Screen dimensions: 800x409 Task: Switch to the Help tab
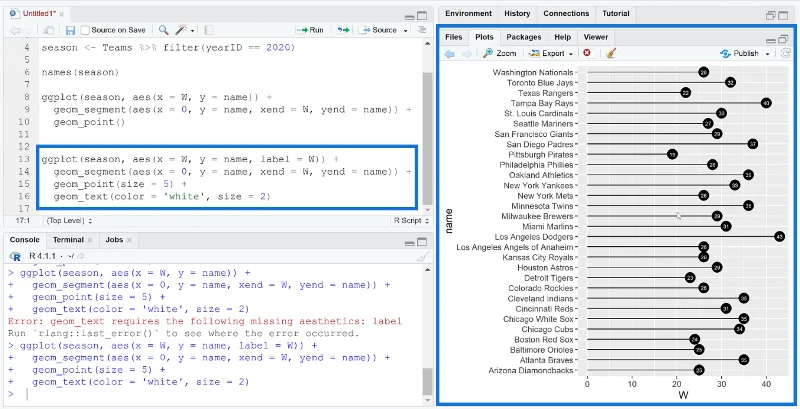pyautogui.click(x=562, y=37)
